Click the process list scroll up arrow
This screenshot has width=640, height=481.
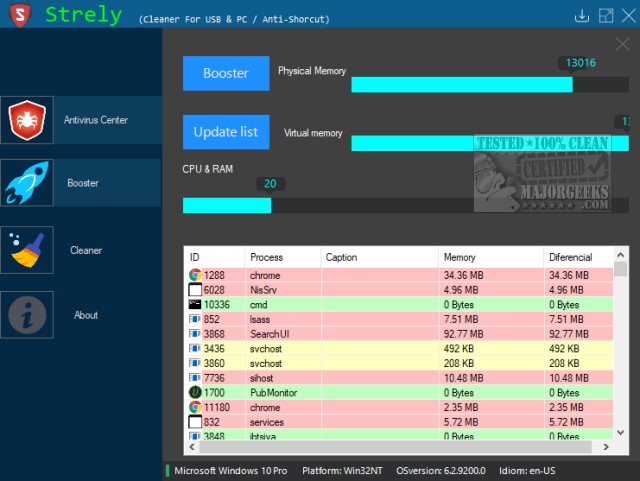(621, 255)
